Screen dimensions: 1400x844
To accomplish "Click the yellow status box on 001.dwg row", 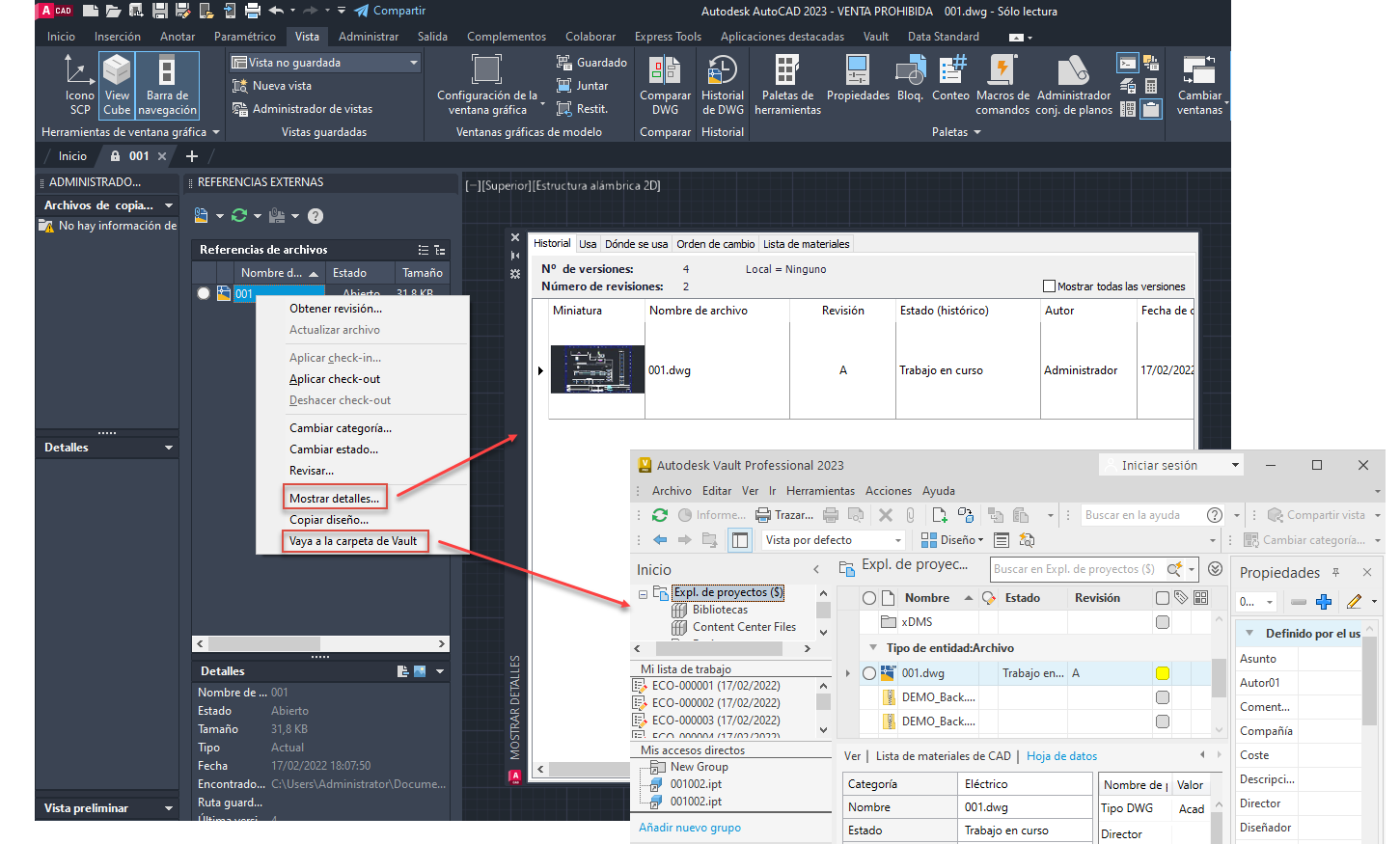I will pos(1163,673).
